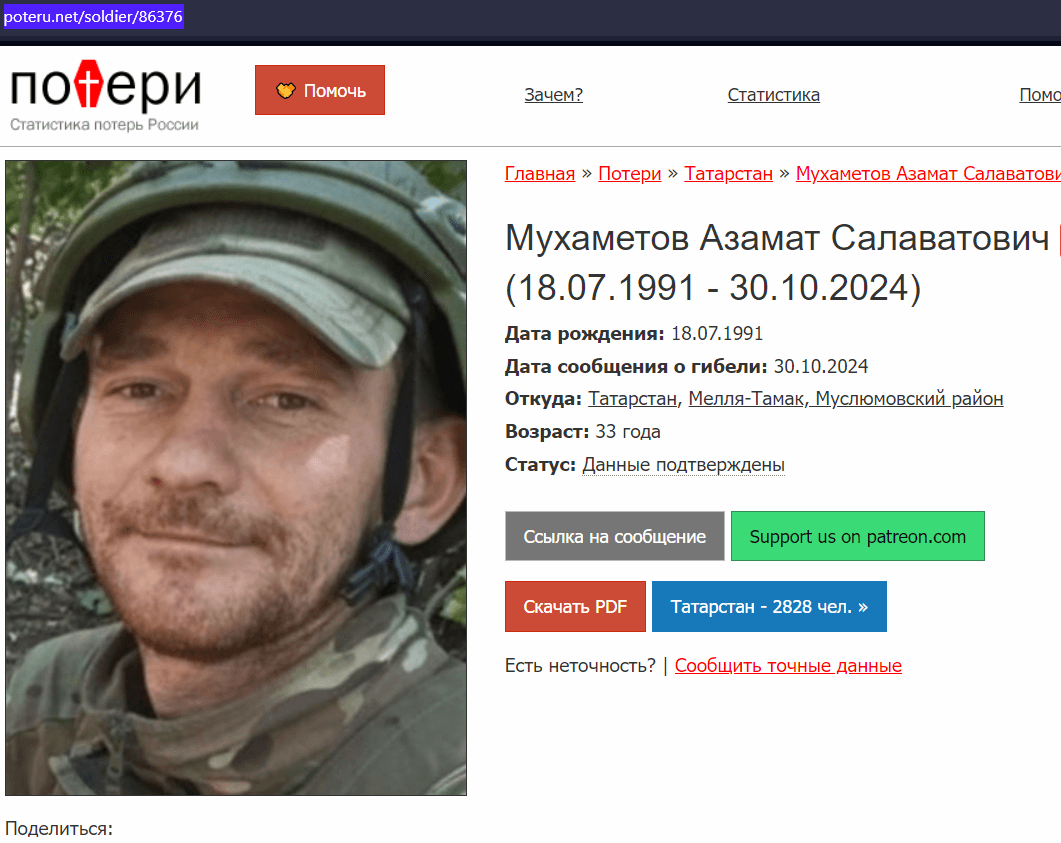Open the Татарстан breadcrumb link
Viewport: 1061px width, 843px height.
pyautogui.click(x=728, y=174)
